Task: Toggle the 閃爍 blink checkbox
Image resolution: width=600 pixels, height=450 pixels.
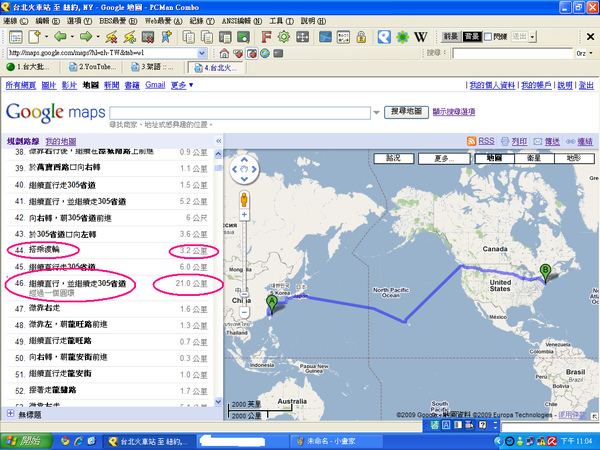Action: click(488, 37)
